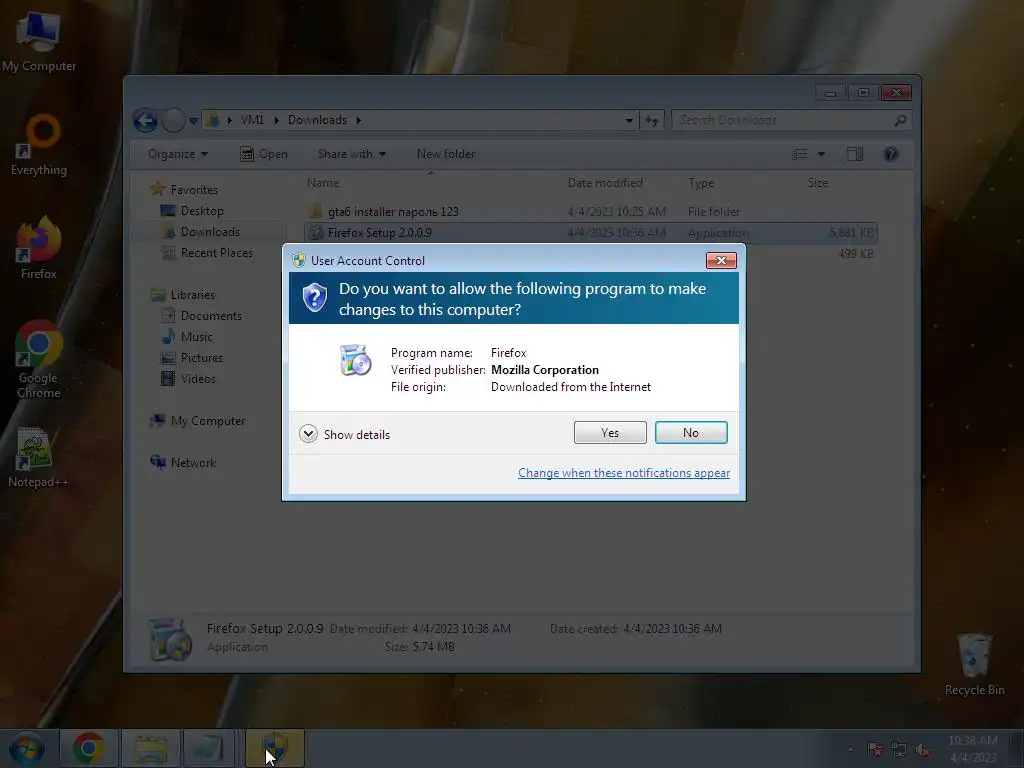Click the taskbar clock showing 10:38 AM
The width and height of the screenshot is (1024, 768).
click(973, 748)
